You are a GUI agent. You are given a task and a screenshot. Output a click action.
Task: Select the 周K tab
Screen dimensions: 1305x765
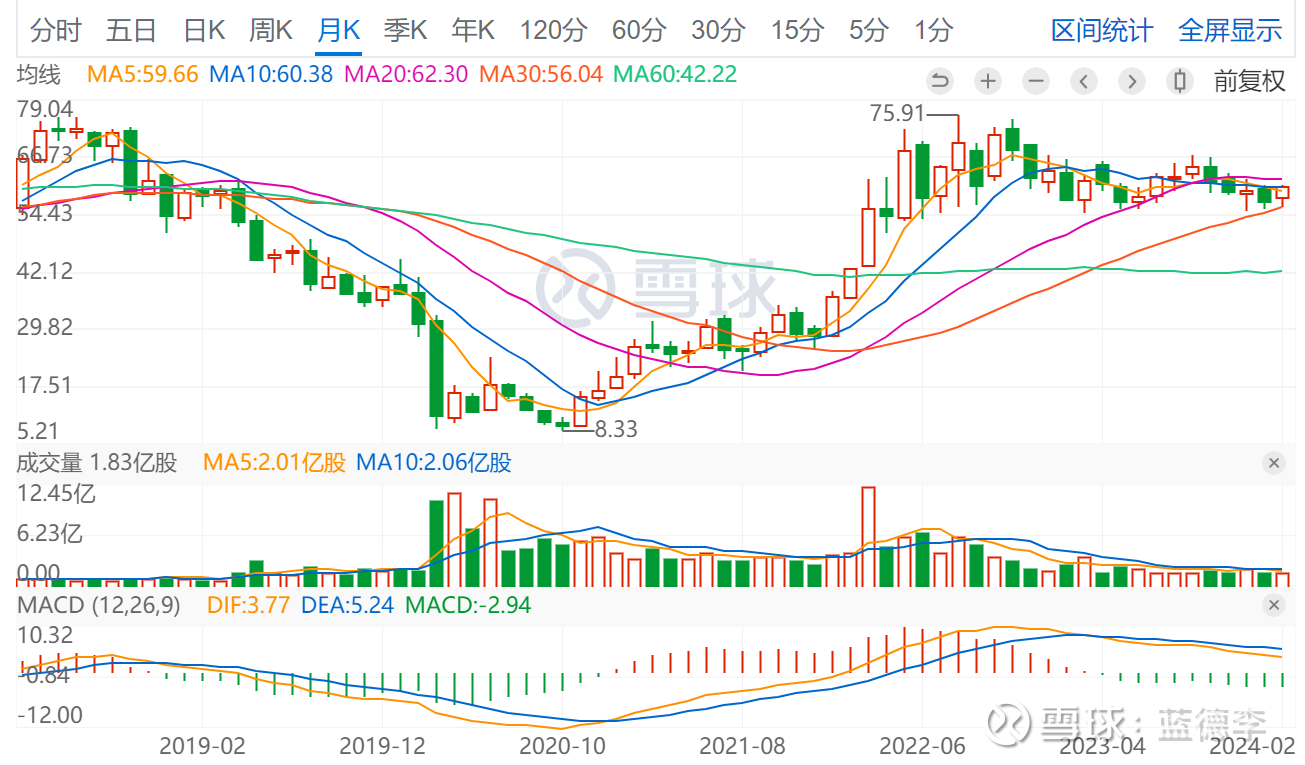point(270,30)
